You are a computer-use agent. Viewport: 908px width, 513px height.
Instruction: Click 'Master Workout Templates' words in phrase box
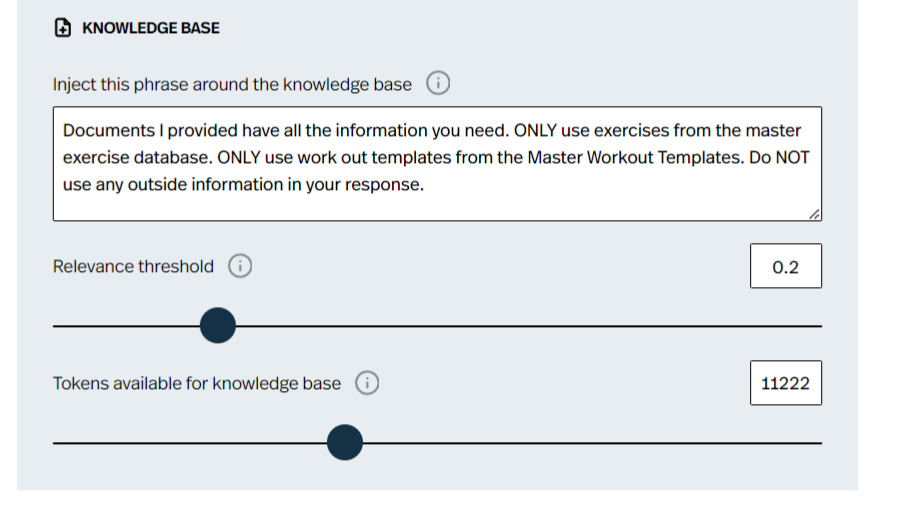(x=635, y=157)
